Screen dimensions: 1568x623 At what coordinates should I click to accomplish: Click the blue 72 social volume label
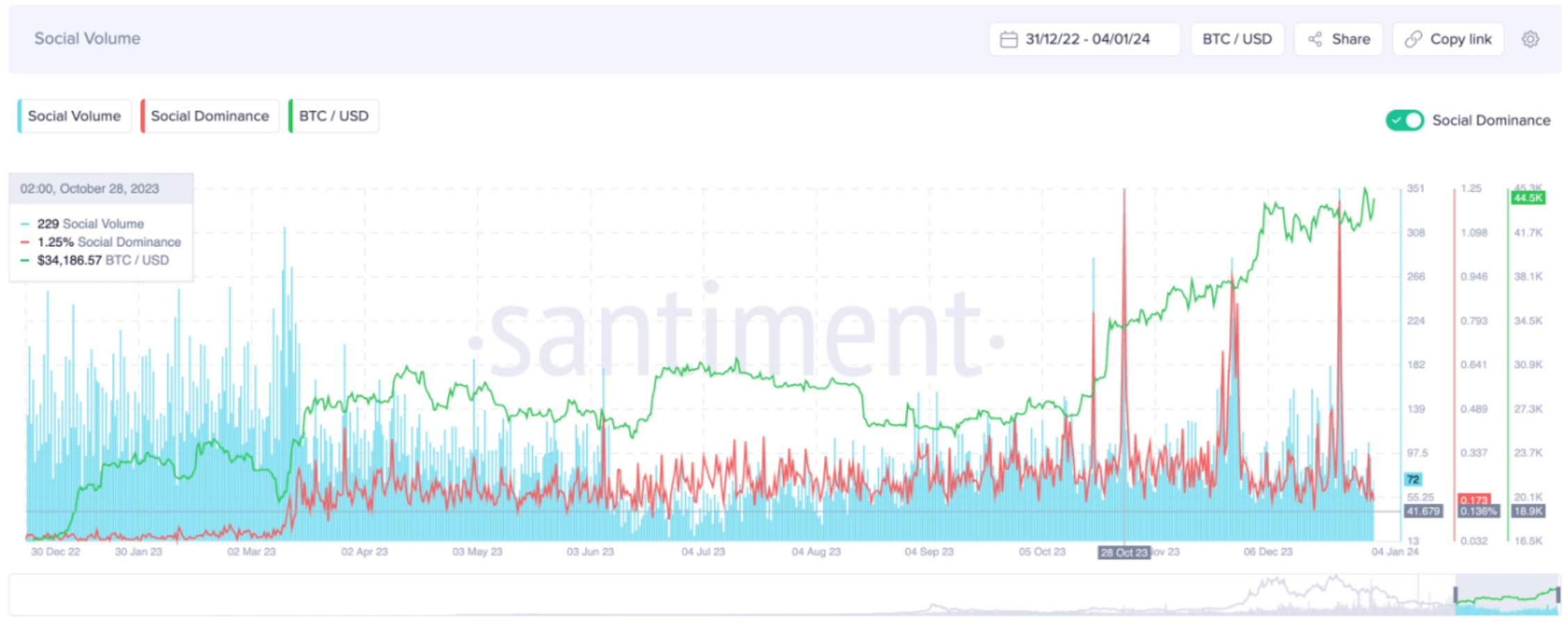1413,479
